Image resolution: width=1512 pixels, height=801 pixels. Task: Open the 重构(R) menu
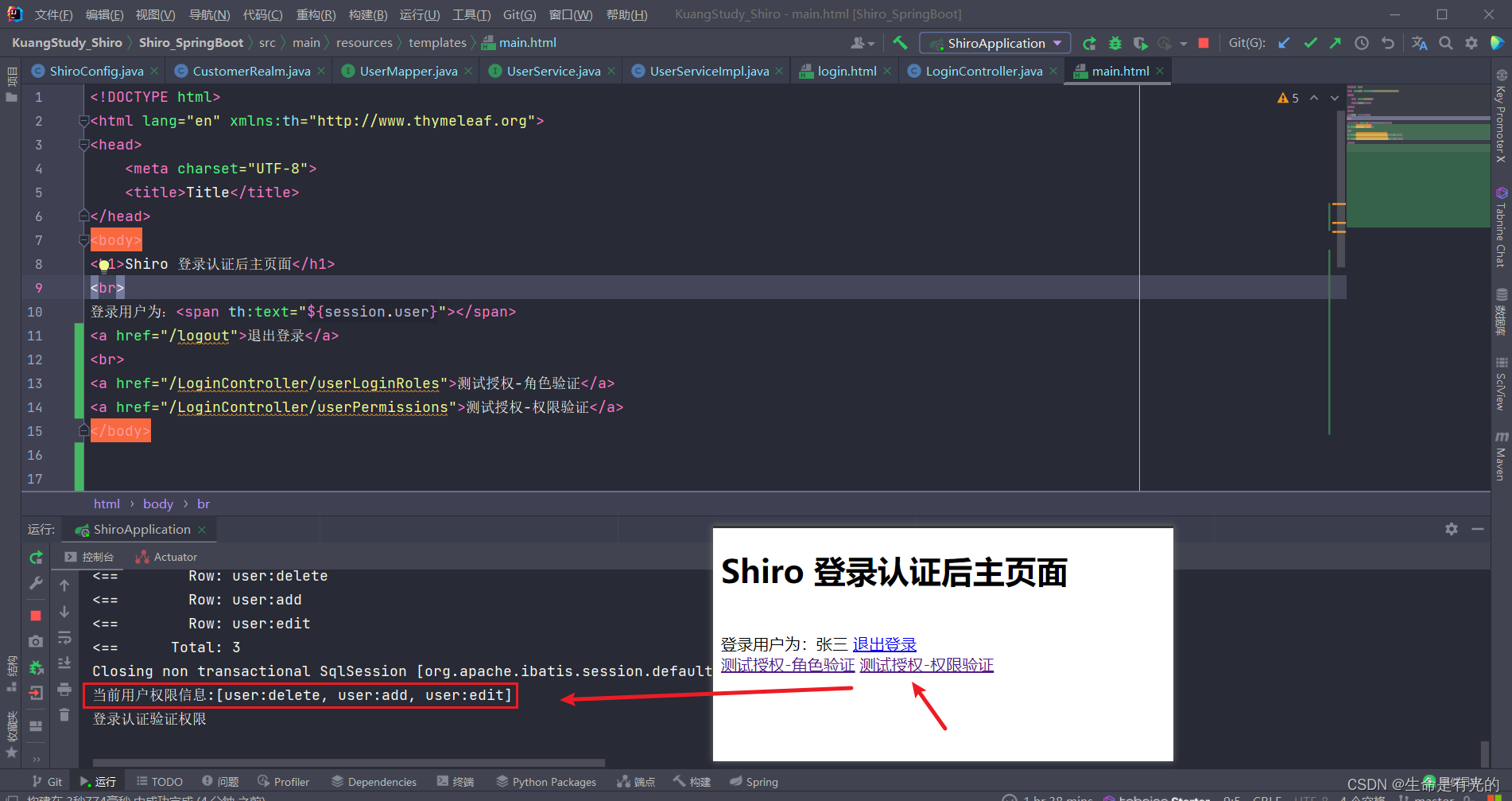[x=316, y=14]
